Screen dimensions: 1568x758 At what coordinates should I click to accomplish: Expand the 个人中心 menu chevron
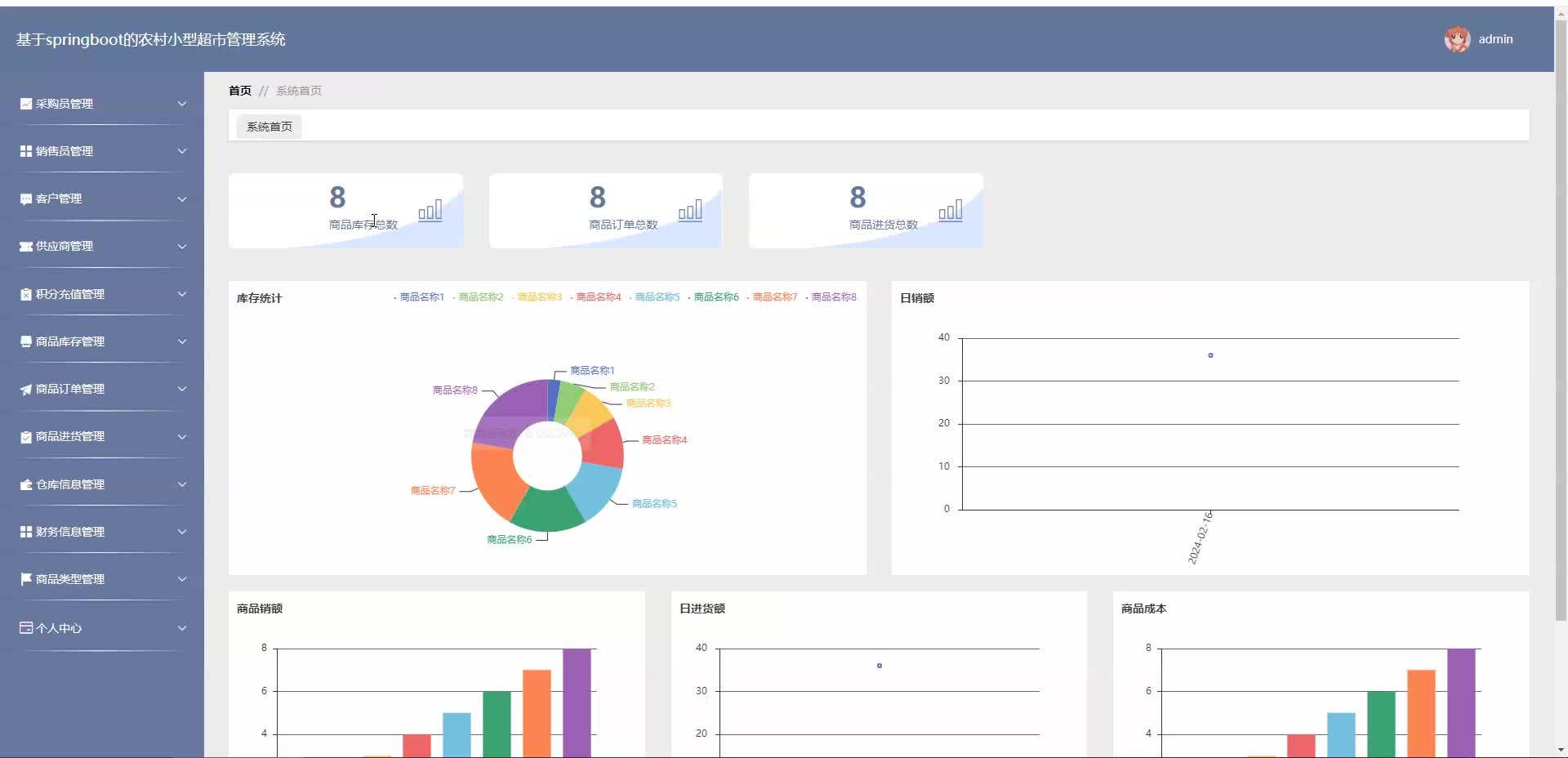182,628
